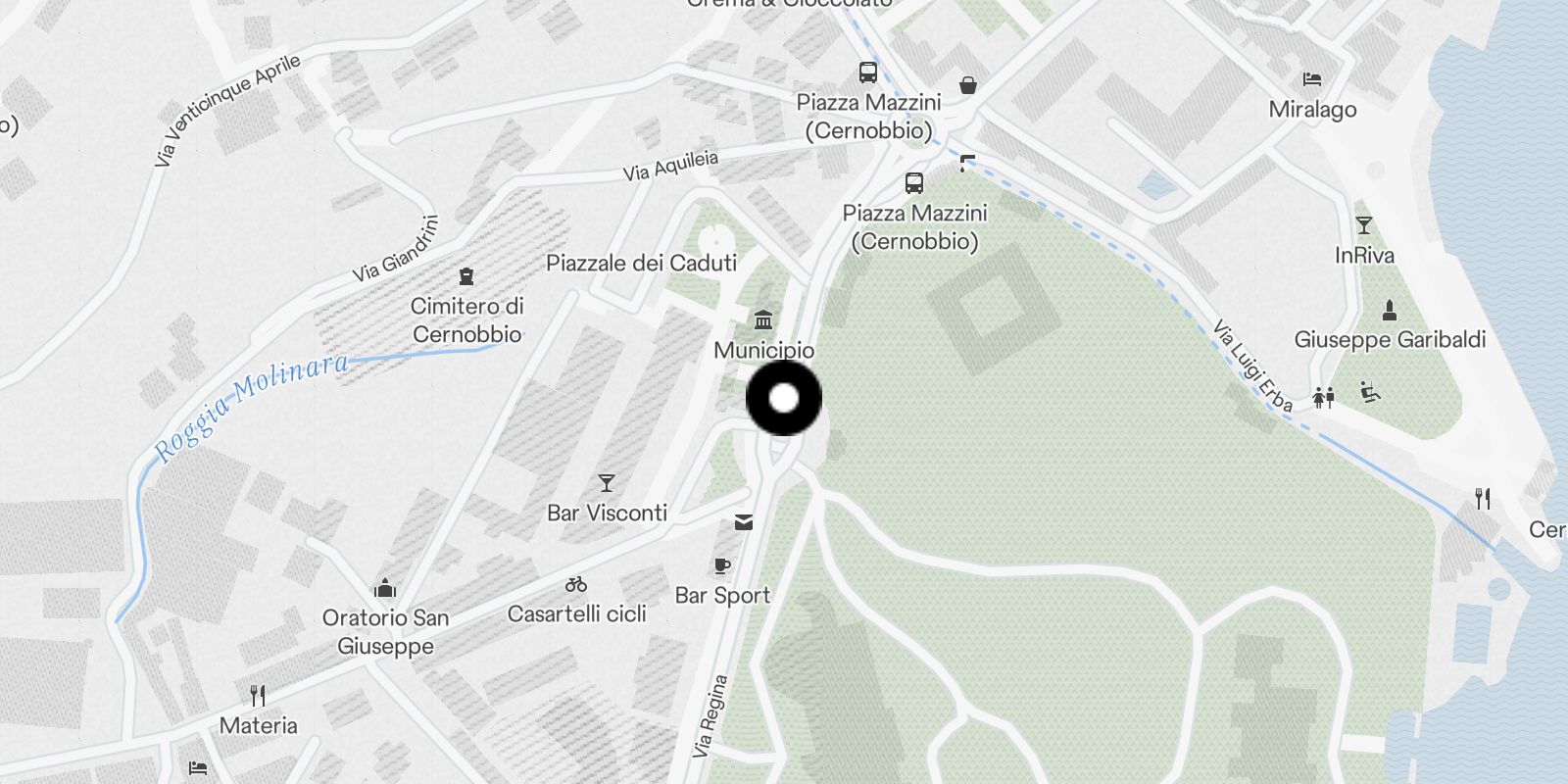Select the lower Piazza Mazzini bus stop icon
1568x784 pixels.
click(x=913, y=183)
